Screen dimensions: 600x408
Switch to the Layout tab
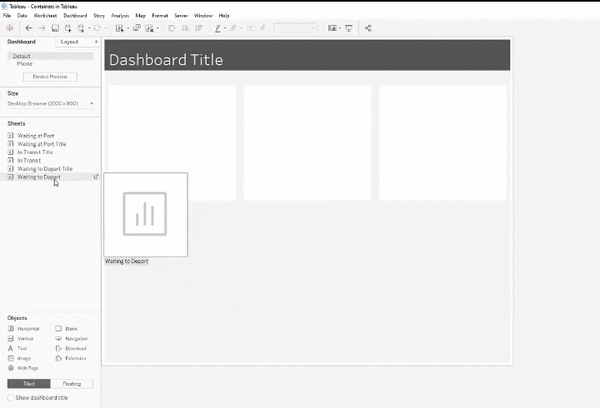[x=69, y=42]
